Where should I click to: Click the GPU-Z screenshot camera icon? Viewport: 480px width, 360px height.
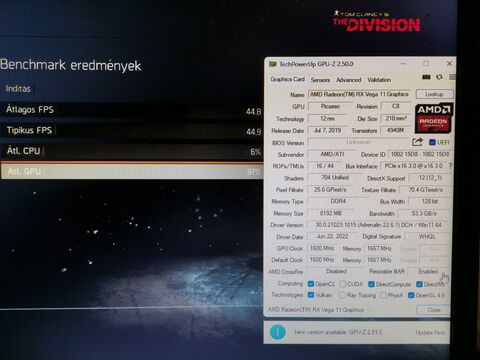click(426, 77)
